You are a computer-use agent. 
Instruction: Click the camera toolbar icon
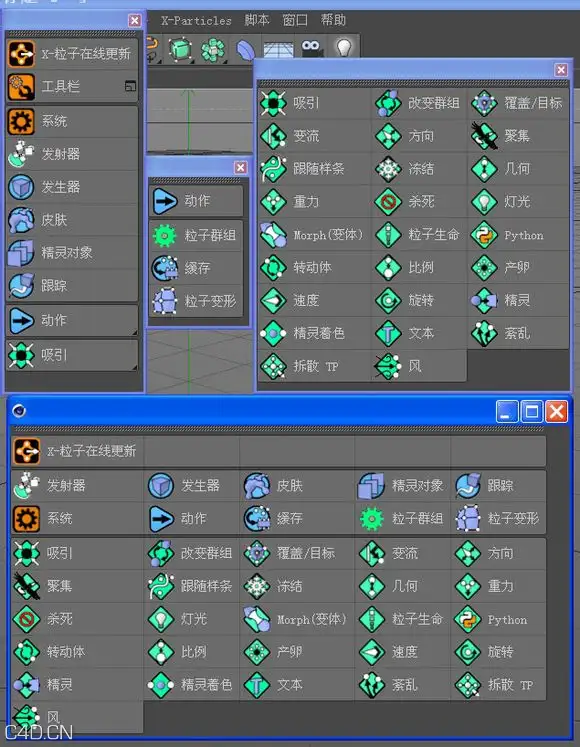click(311, 48)
